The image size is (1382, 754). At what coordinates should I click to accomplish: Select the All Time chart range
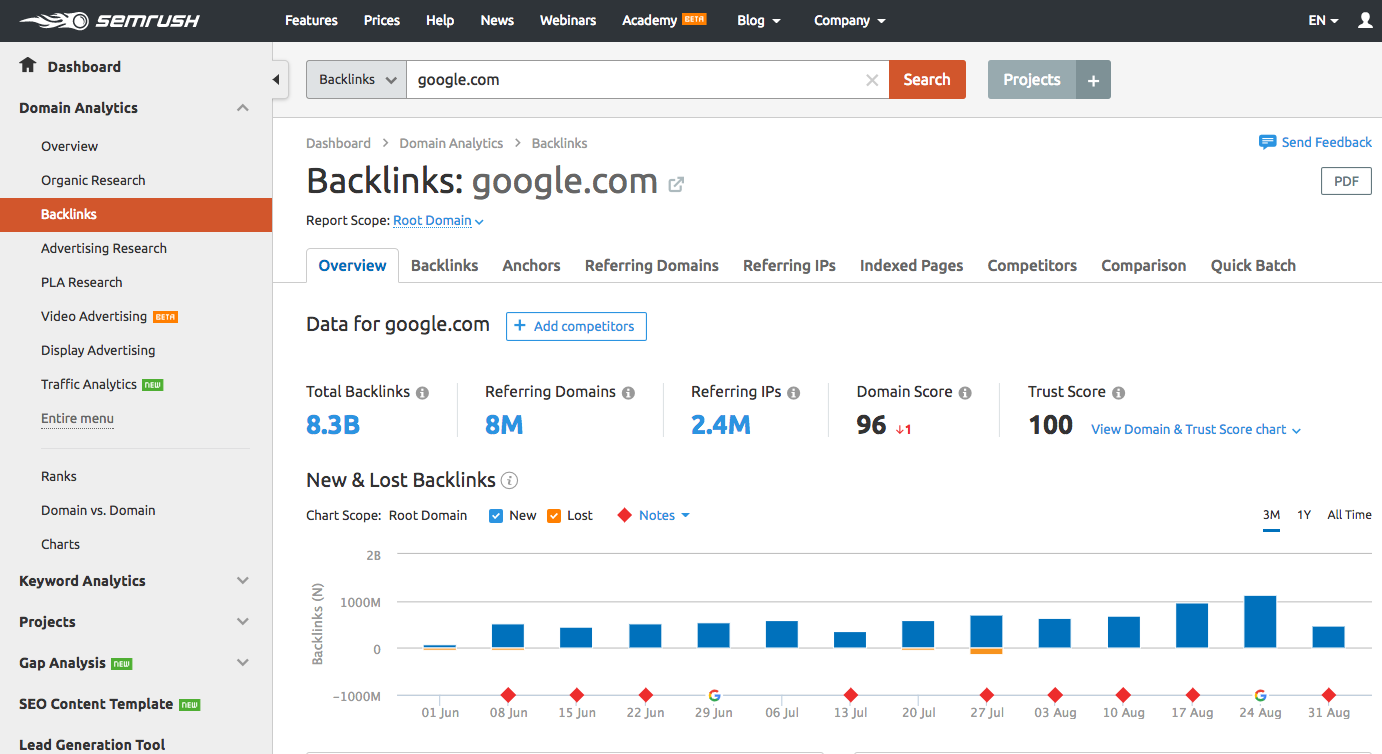click(x=1349, y=515)
